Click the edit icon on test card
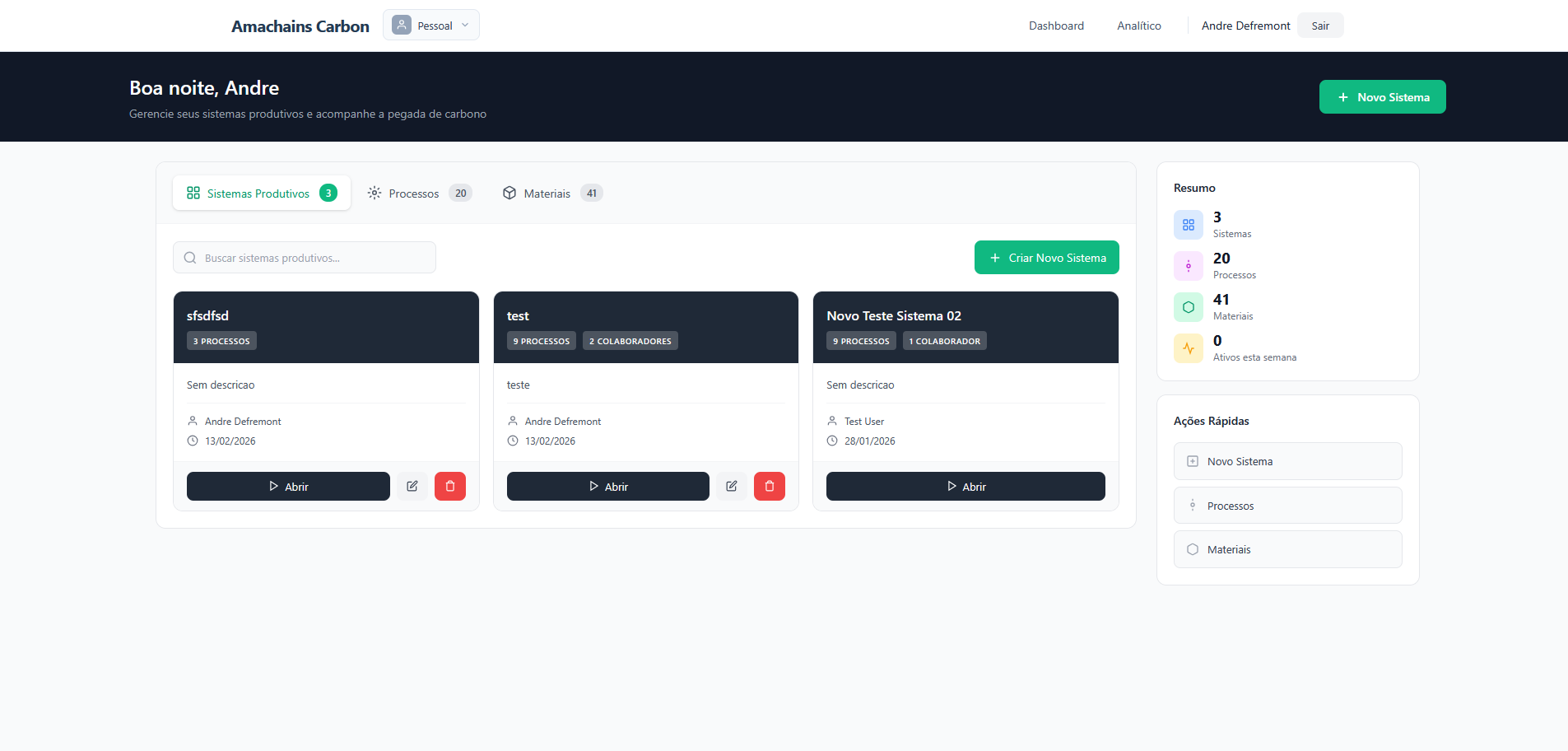1568x751 pixels. tap(731, 487)
